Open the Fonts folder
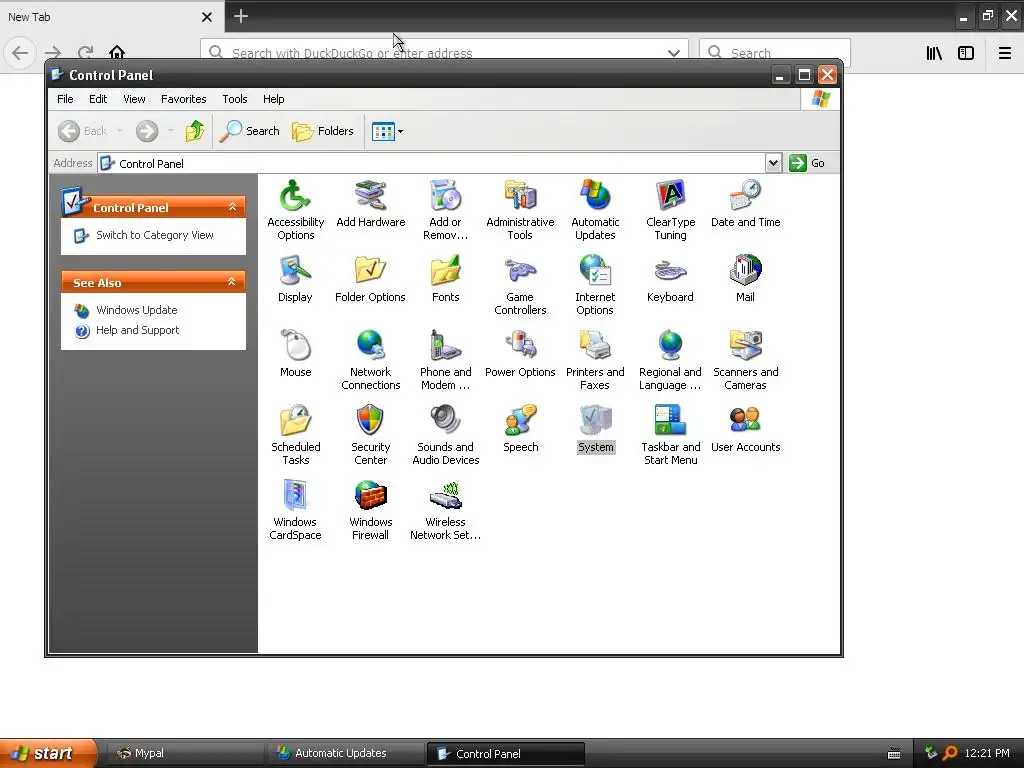Image resolution: width=1024 pixels, height=768 pixels. click(x=445, y=278)
